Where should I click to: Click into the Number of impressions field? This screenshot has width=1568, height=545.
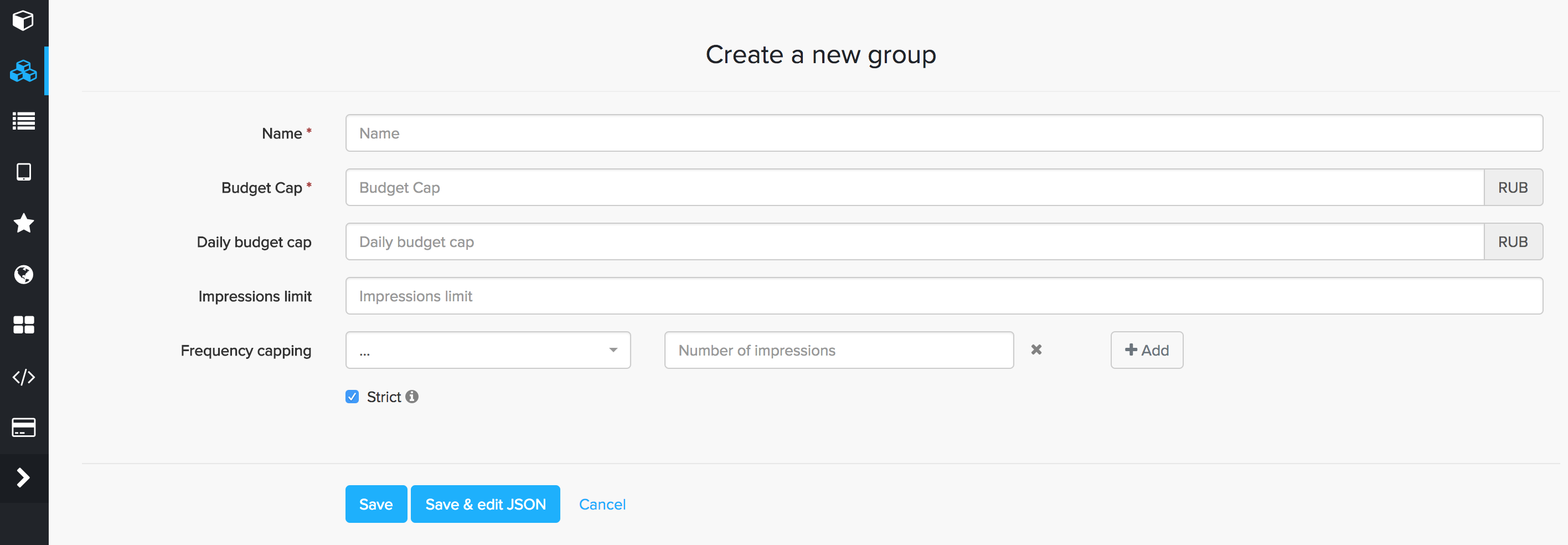point(838,350)
